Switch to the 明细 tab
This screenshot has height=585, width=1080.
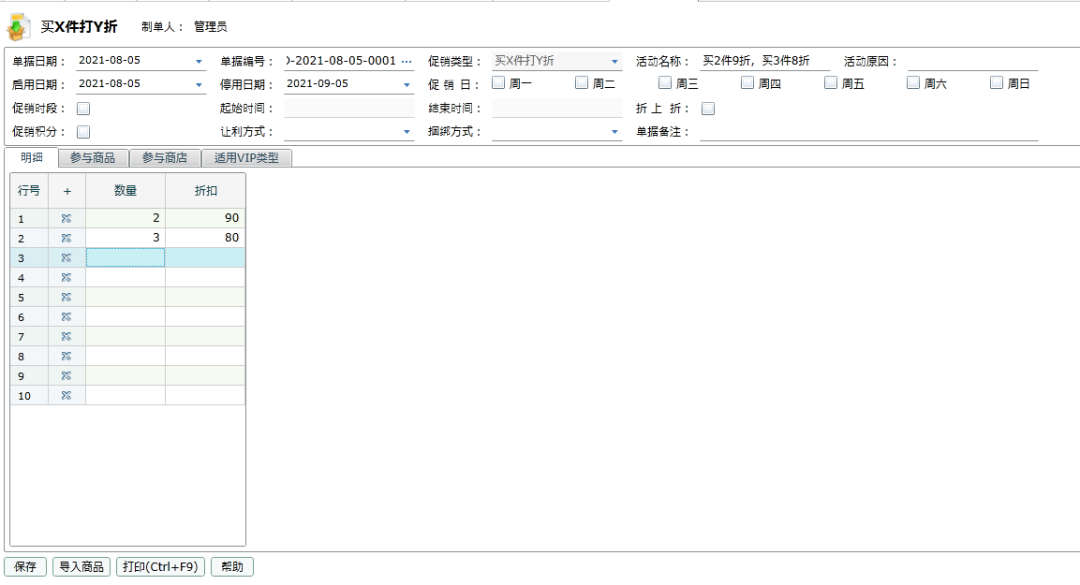click(32, 157)
